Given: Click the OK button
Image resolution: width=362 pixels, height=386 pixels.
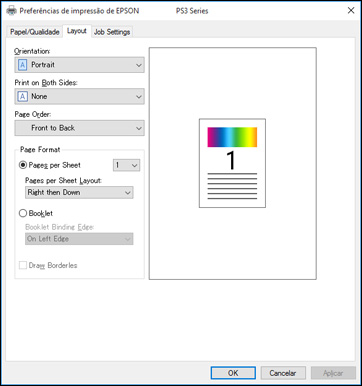Looking at the screenshot, I should (x=233, y=373).
